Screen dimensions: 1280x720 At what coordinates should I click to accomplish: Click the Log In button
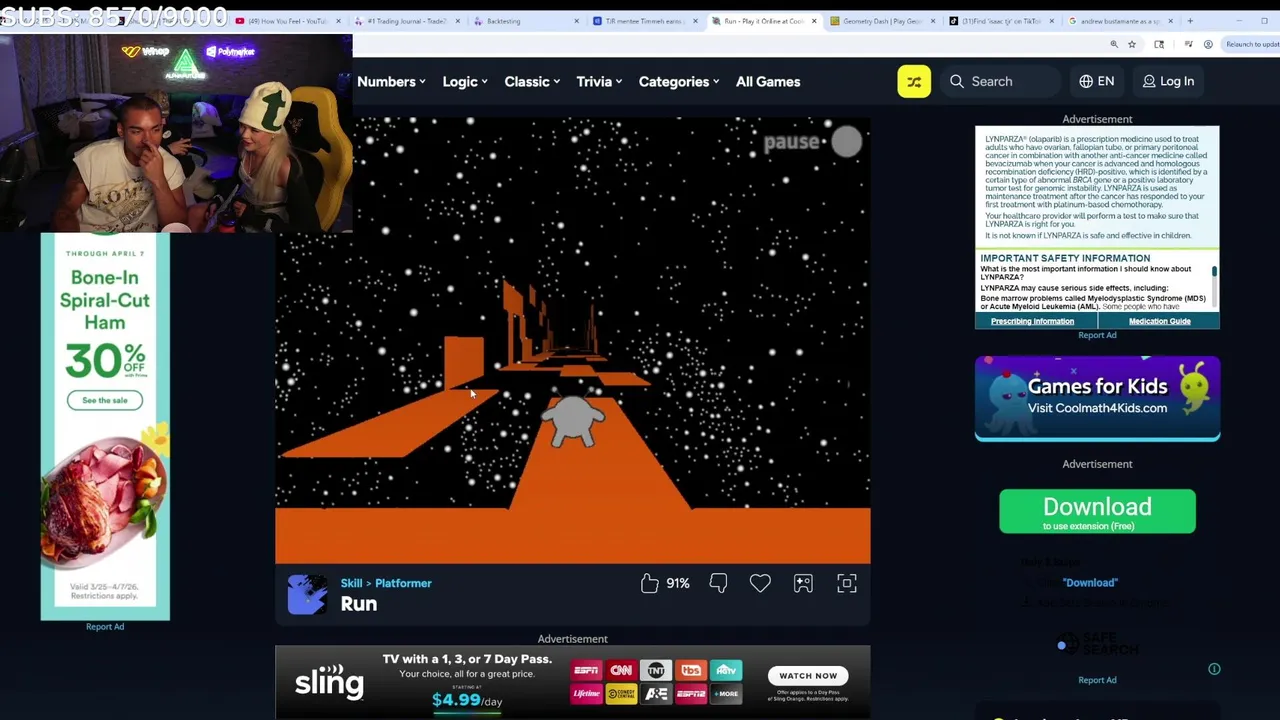pyautogui.click(x=1168, y=82)
